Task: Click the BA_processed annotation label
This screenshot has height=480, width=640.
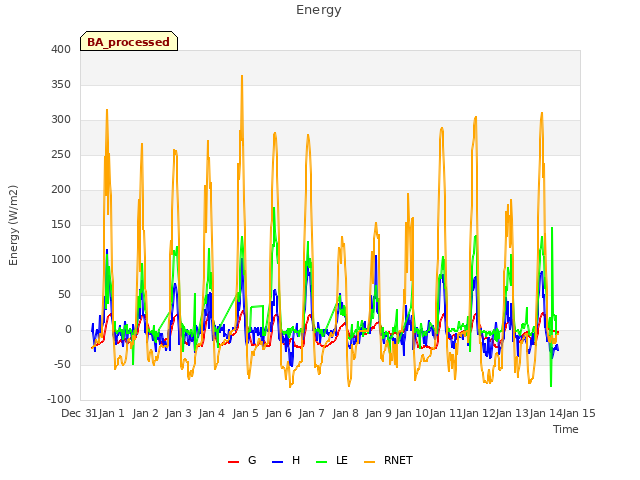Action: (x=129, y=42)
